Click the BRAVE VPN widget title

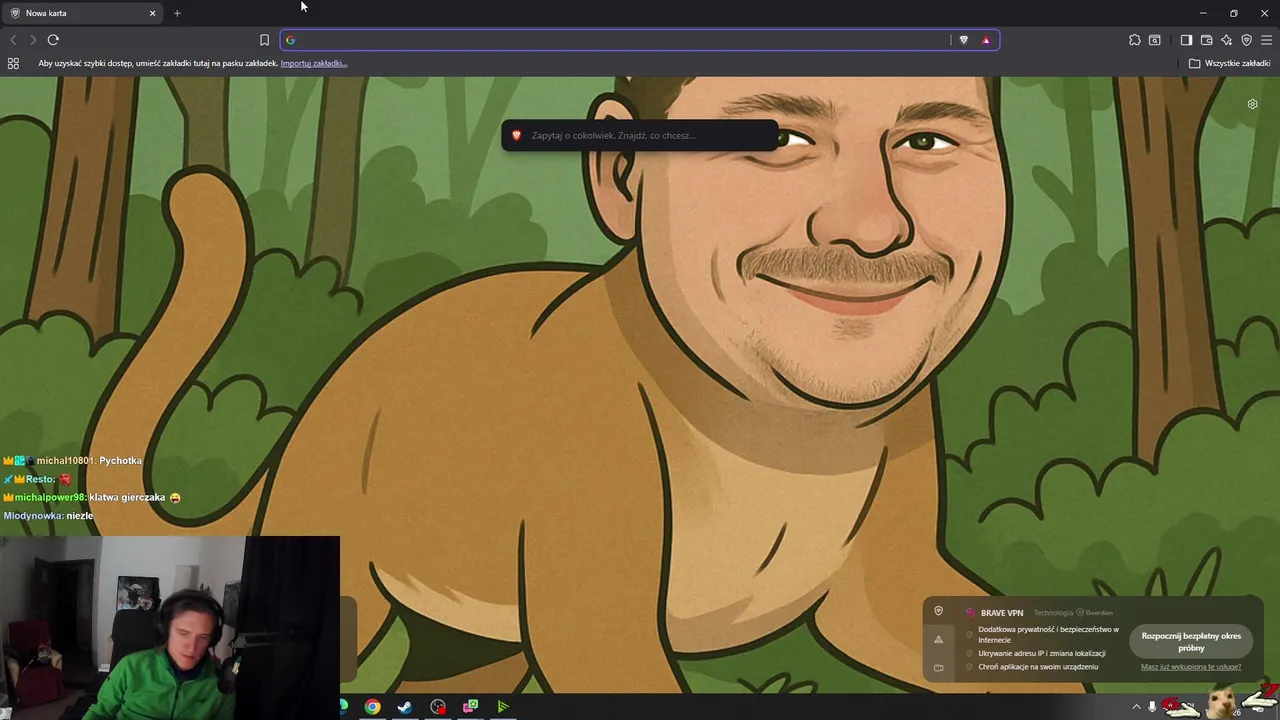tap(1001, 613)
